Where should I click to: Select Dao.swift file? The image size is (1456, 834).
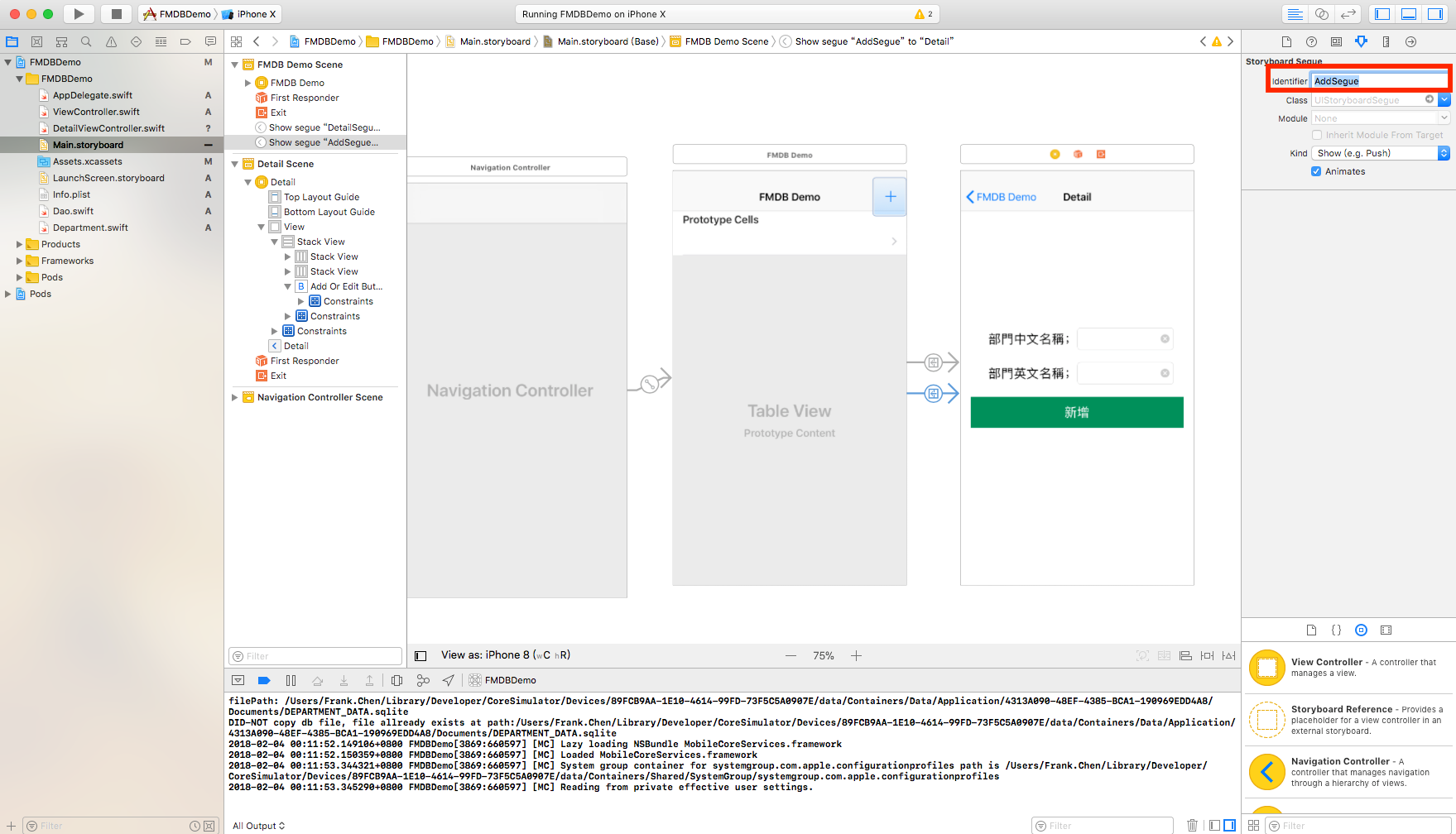click(x=73, y=211)
